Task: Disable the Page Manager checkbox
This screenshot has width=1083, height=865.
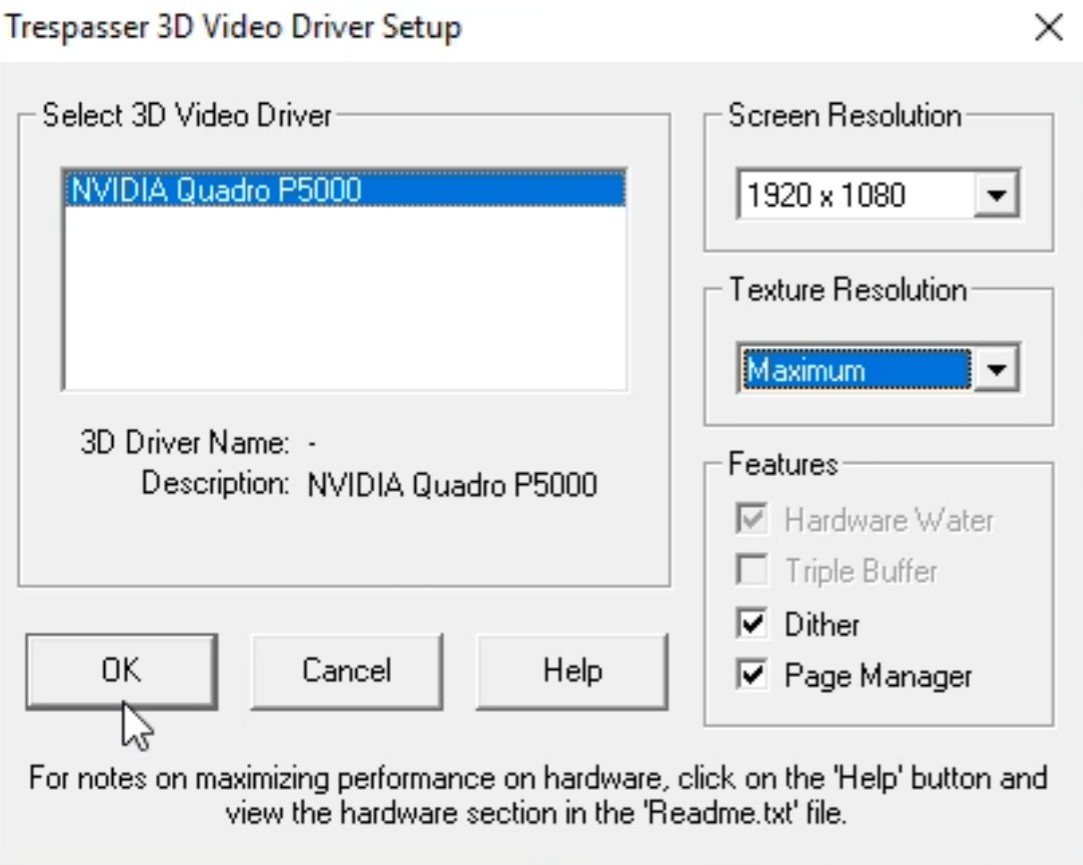Action: (x=752, y=677)
